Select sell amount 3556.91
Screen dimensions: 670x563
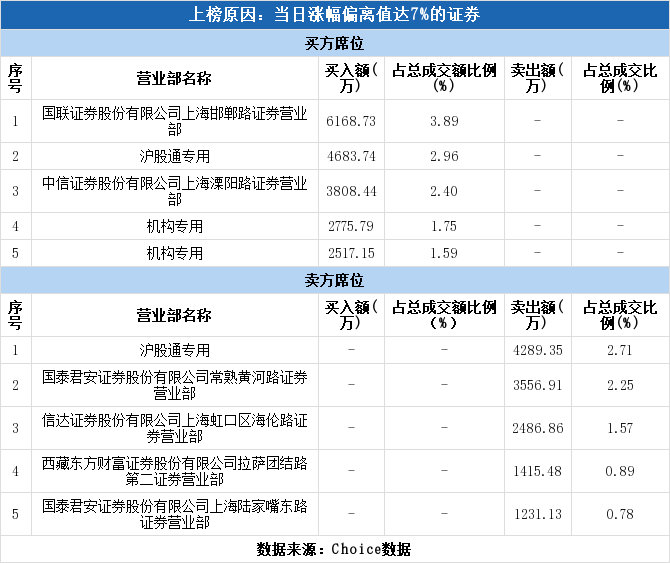click(x=538, y=385)
